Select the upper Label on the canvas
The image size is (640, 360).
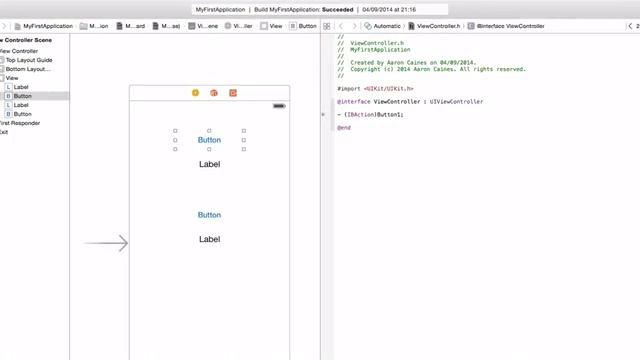209,164
